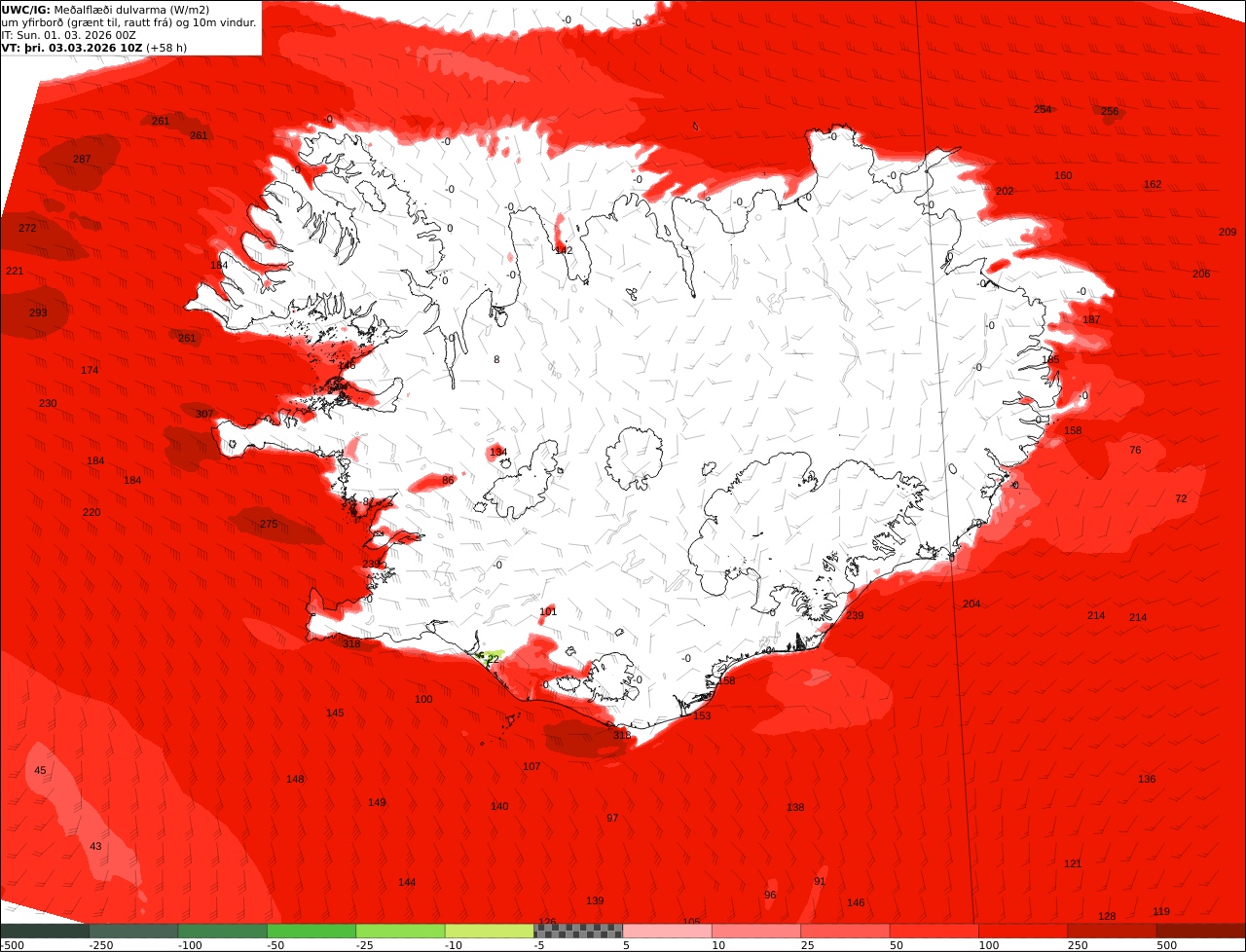Click the light red swatch between 25 and 50

[x=846, y=931]
